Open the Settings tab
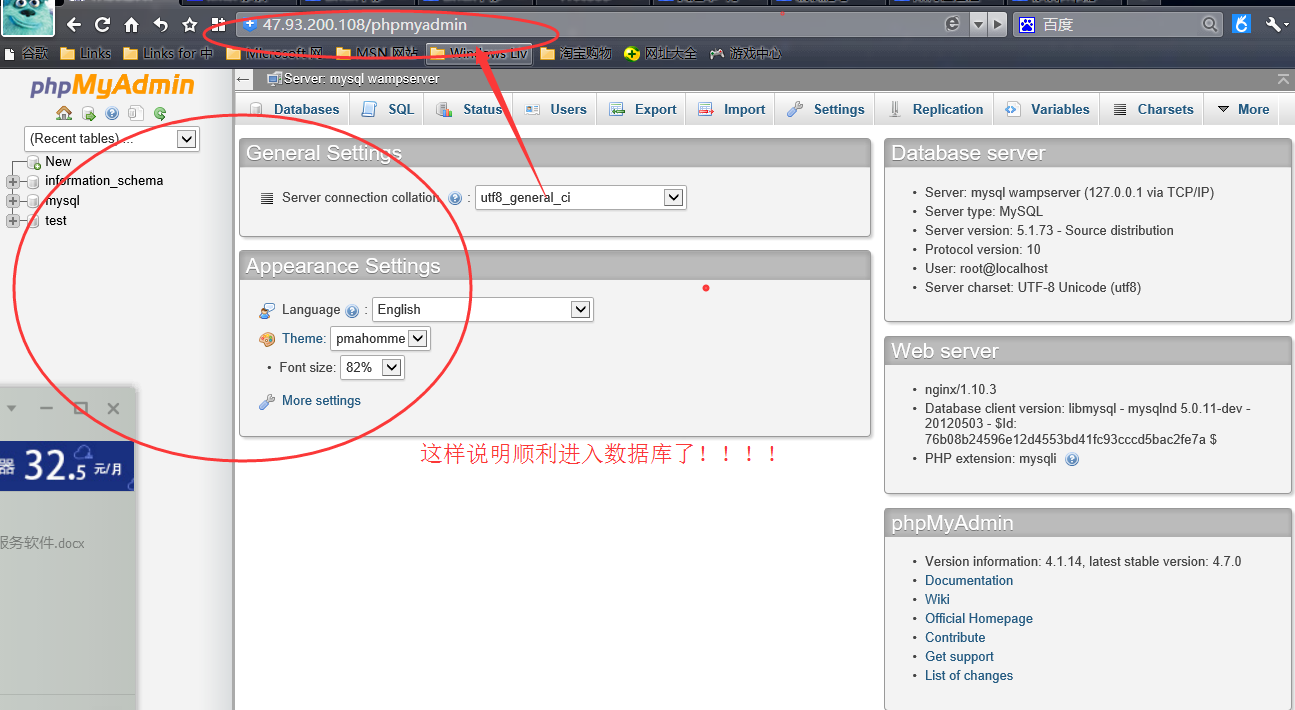1295x710 pixels. [x=826, y=110]
